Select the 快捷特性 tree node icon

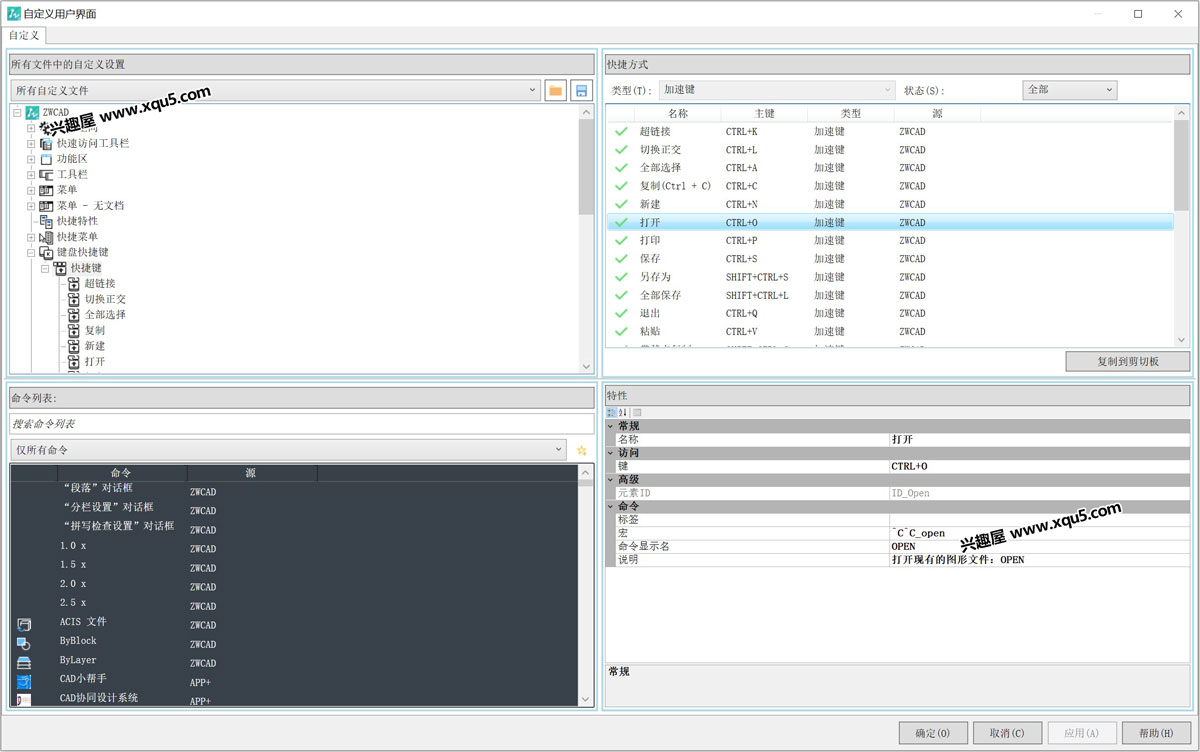coord(46,221)
